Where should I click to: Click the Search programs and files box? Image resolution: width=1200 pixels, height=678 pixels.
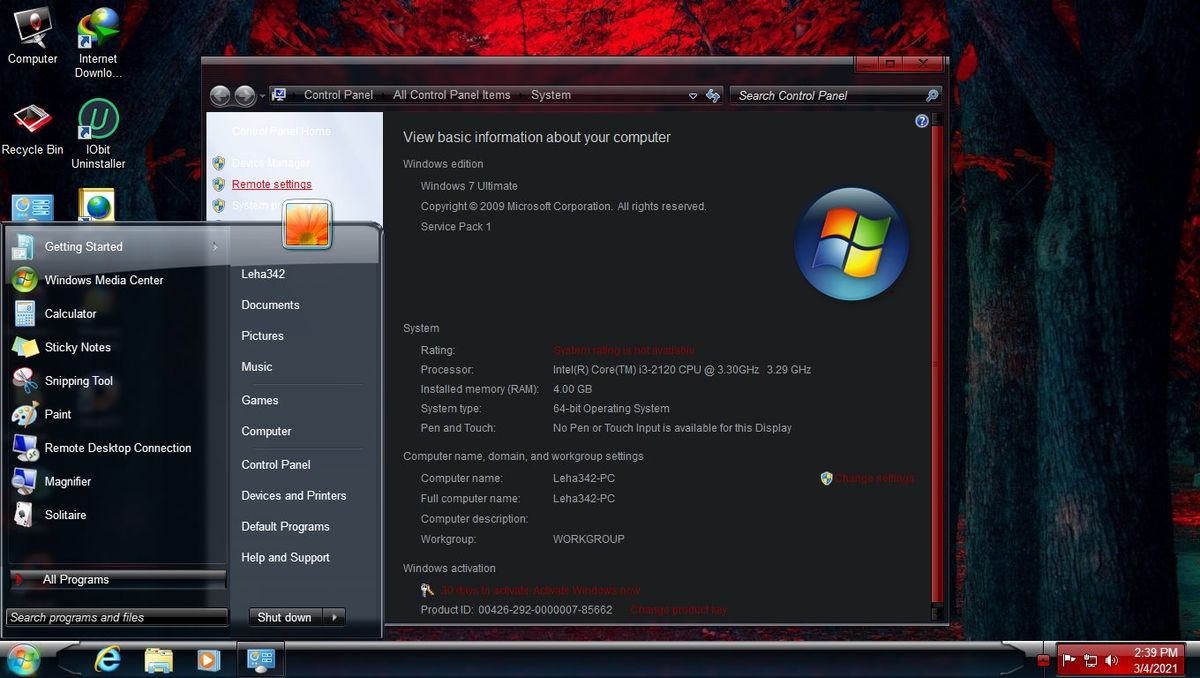(x=116, y=617)
